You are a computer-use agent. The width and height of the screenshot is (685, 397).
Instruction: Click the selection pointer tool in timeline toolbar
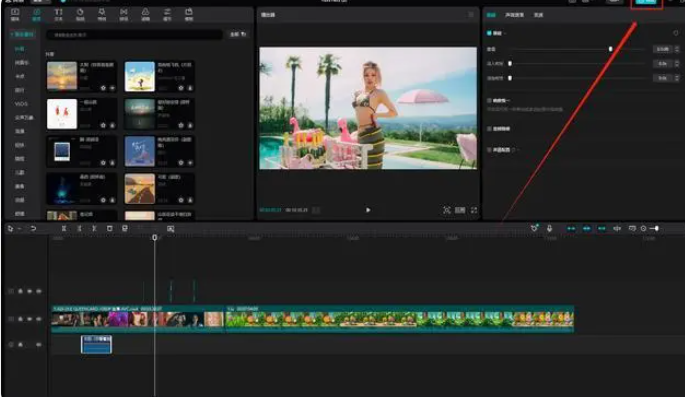(10, 228)
